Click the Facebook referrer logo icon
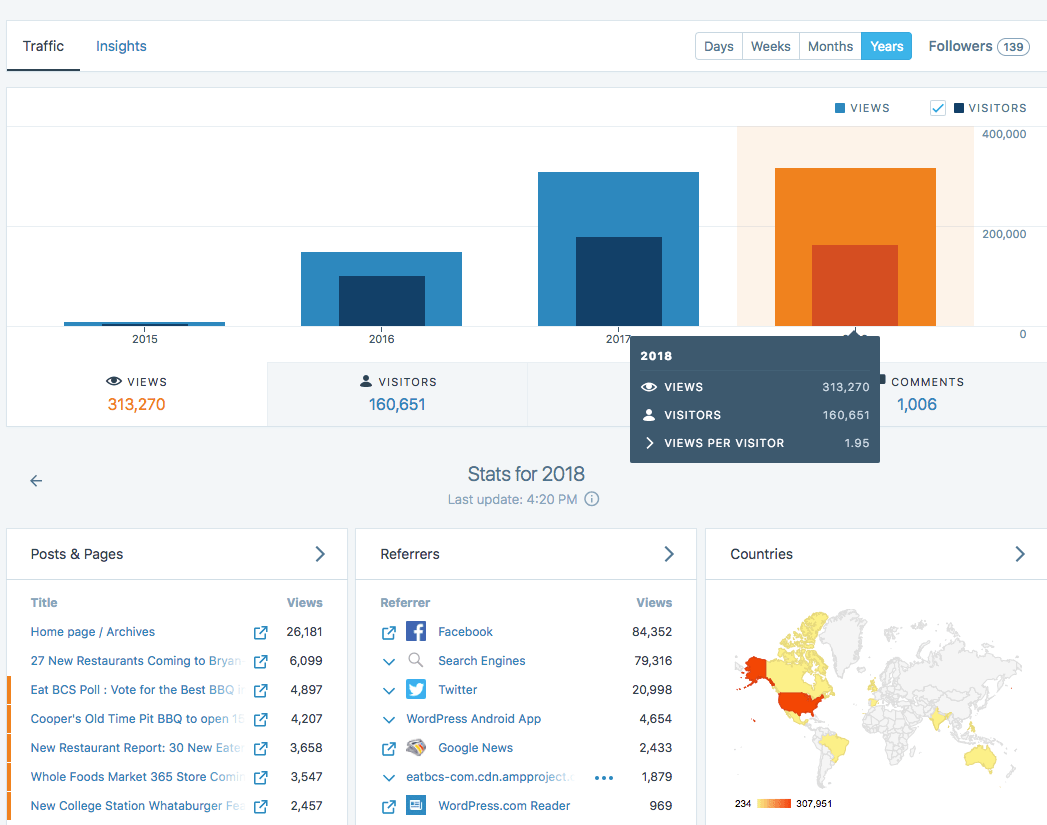Screen dimensions: 1047x825 coord(416,632)
